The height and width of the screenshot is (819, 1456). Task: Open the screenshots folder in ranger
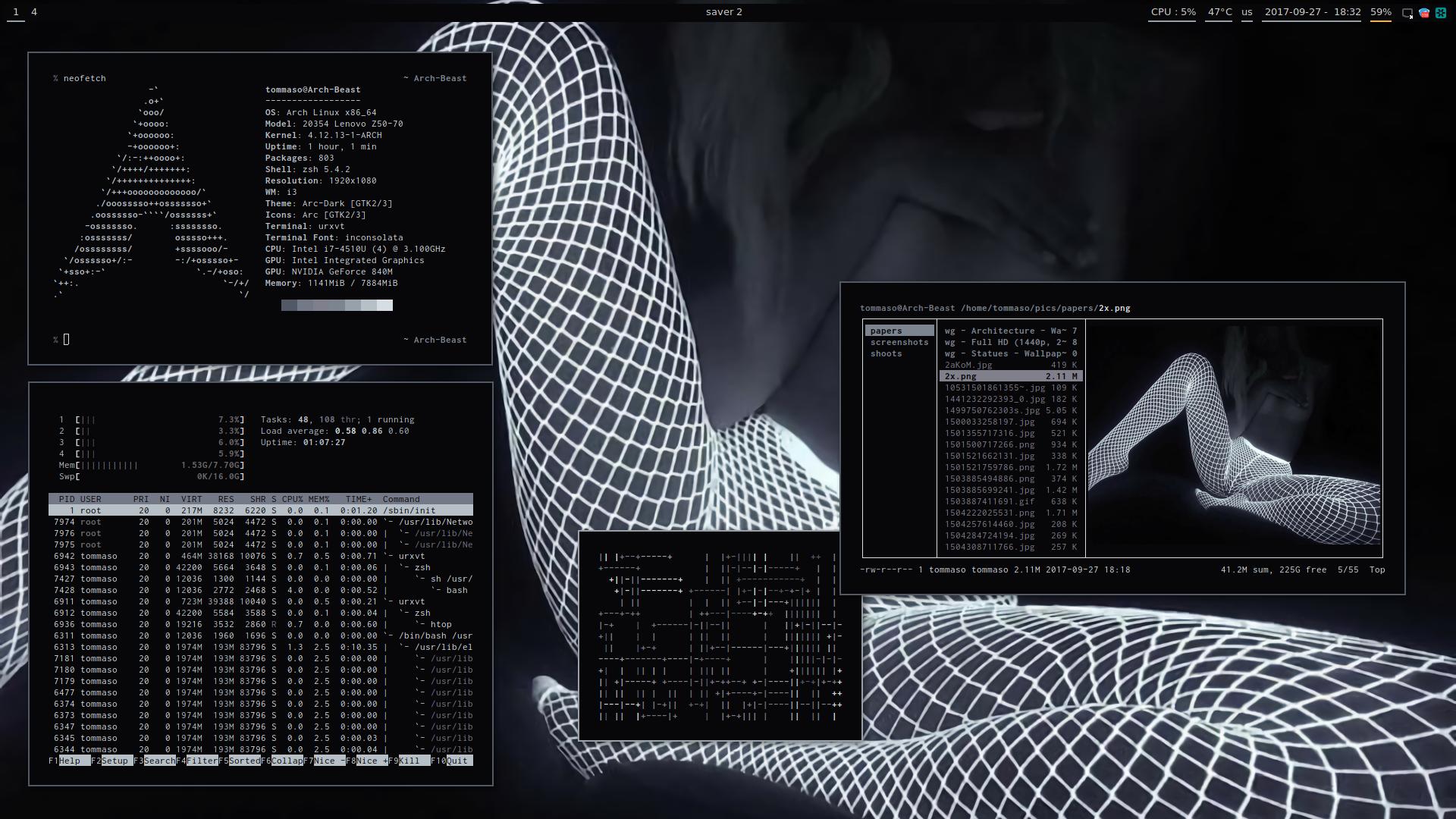[x=899, y=342]
